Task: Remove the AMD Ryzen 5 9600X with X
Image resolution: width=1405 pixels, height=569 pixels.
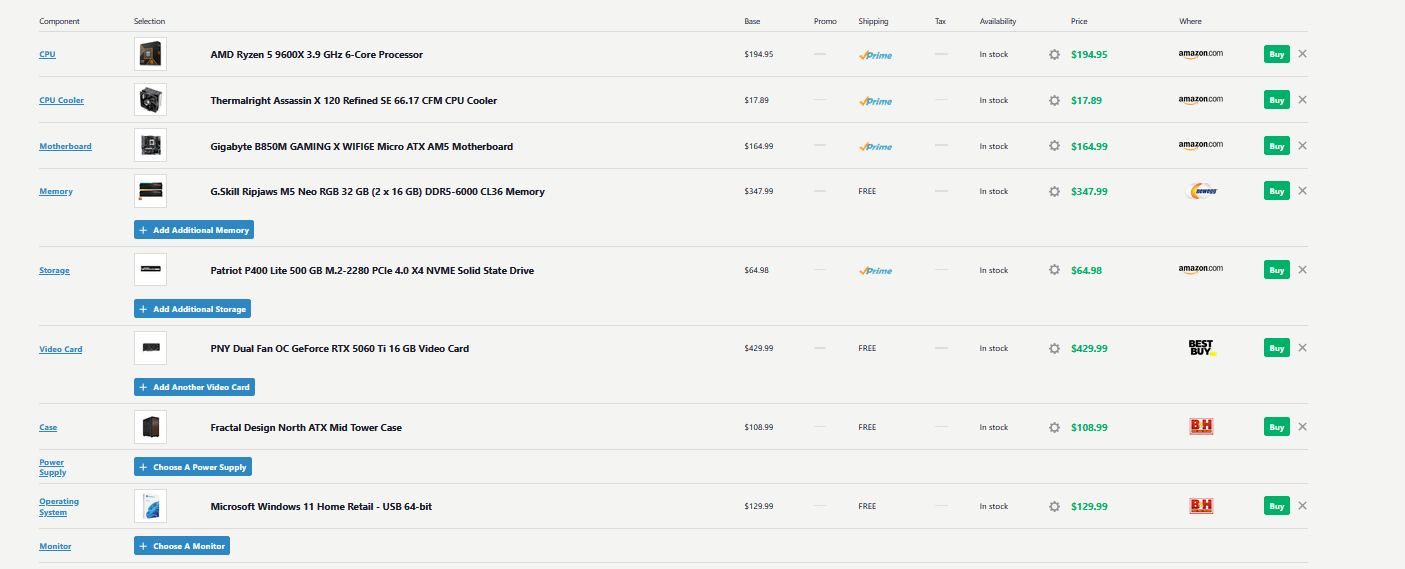Action: tap(1302, 54)
